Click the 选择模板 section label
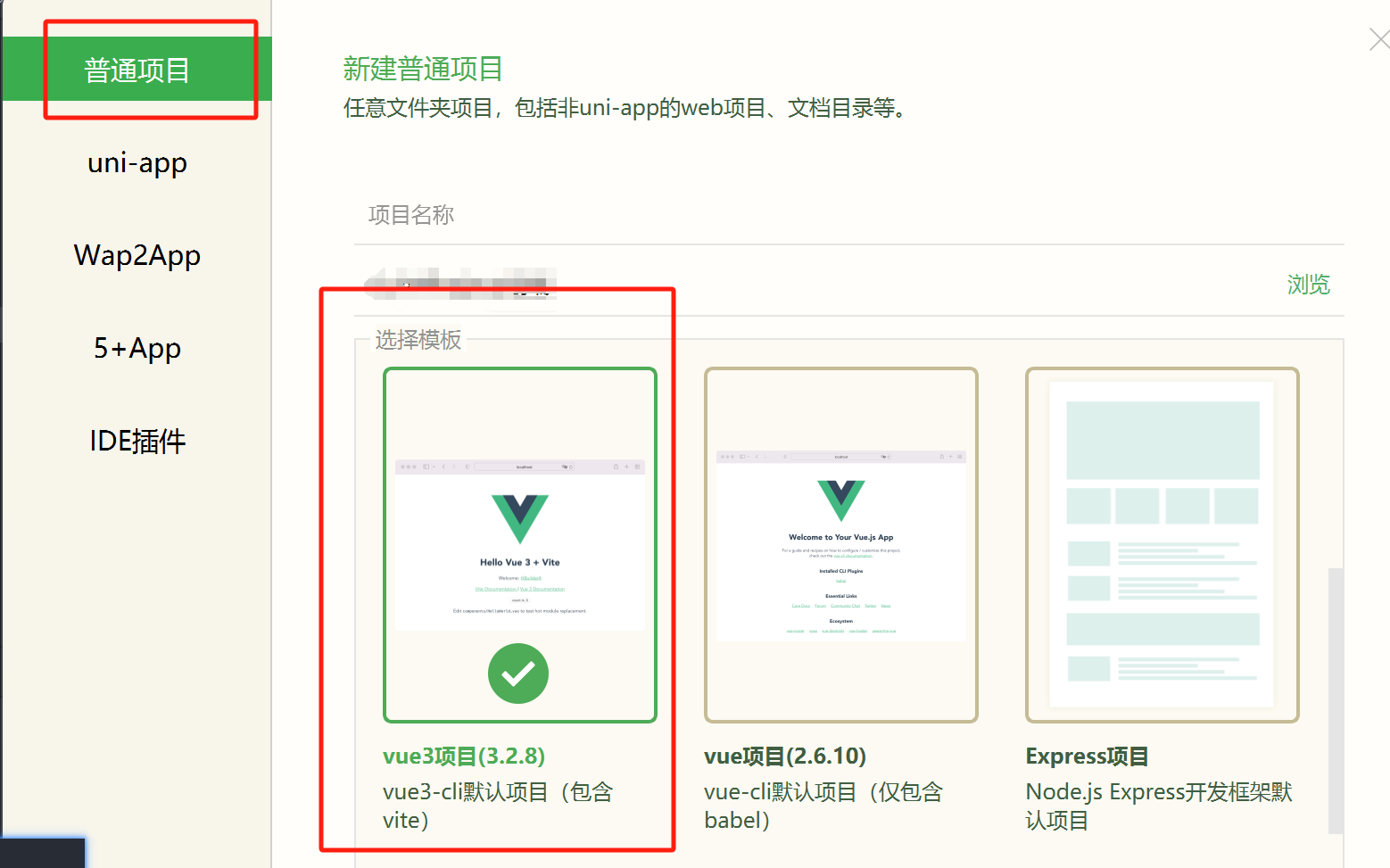The width and height of the screenshot is (1390, 868). click(418, 340)
